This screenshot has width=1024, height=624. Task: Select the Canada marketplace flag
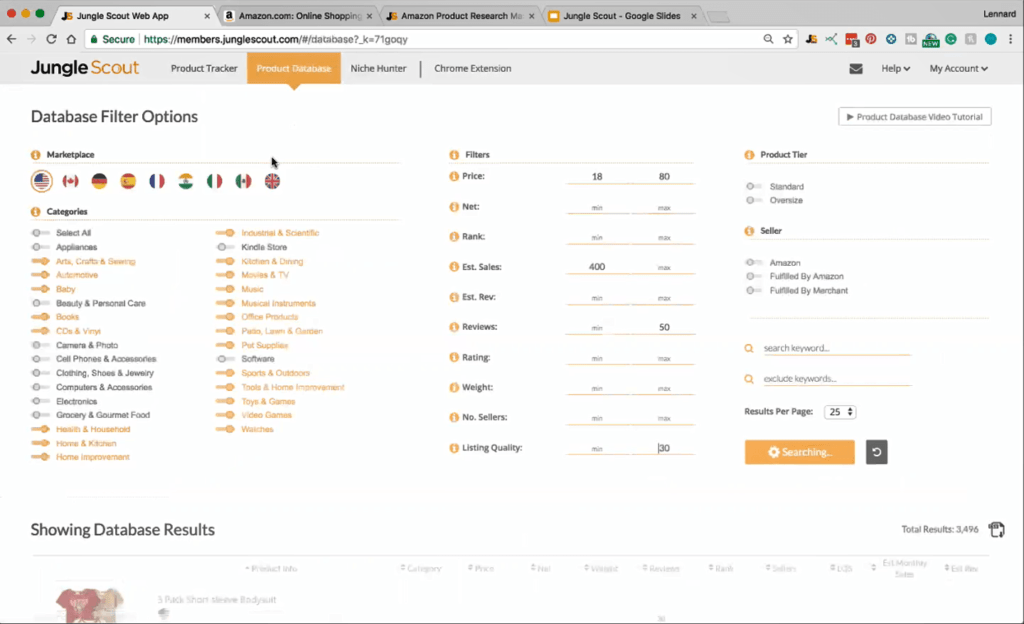pyautogui.click(x=71, y=181)
